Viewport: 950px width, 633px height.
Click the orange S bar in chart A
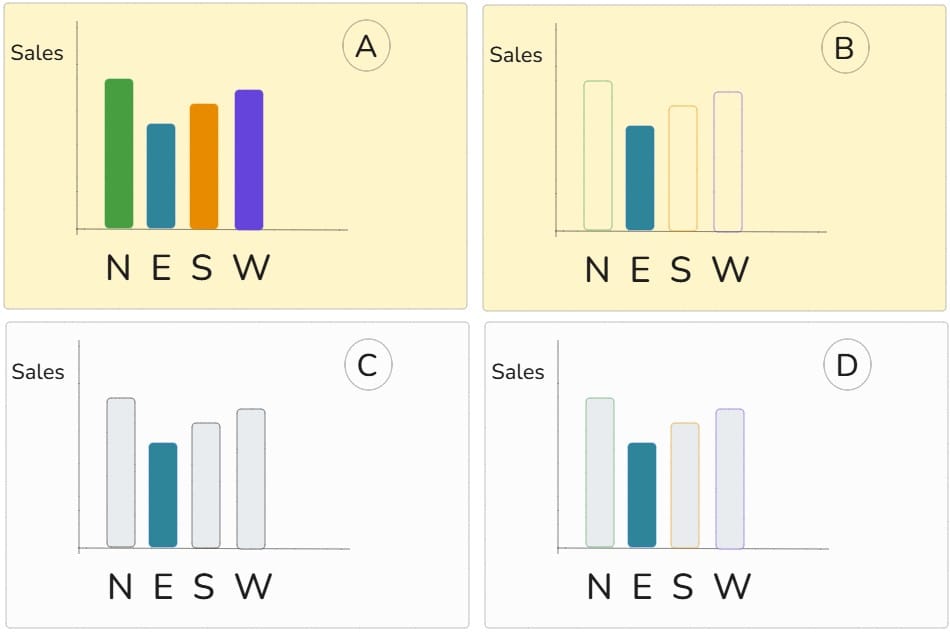204,166
